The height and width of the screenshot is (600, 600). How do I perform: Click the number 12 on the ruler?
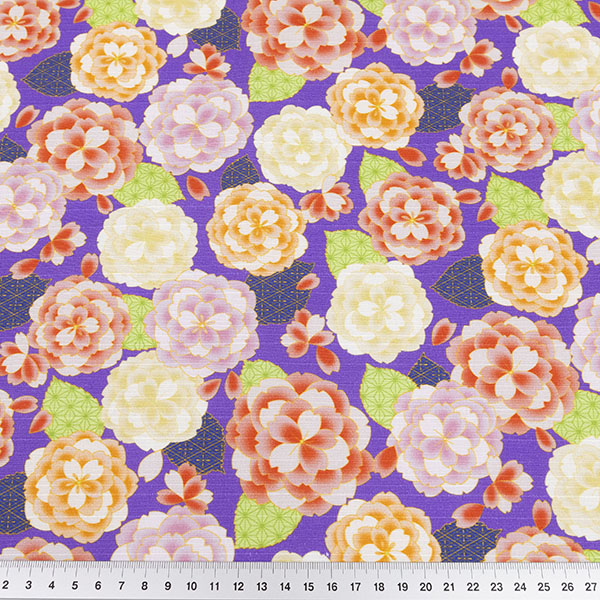point(238,586)
